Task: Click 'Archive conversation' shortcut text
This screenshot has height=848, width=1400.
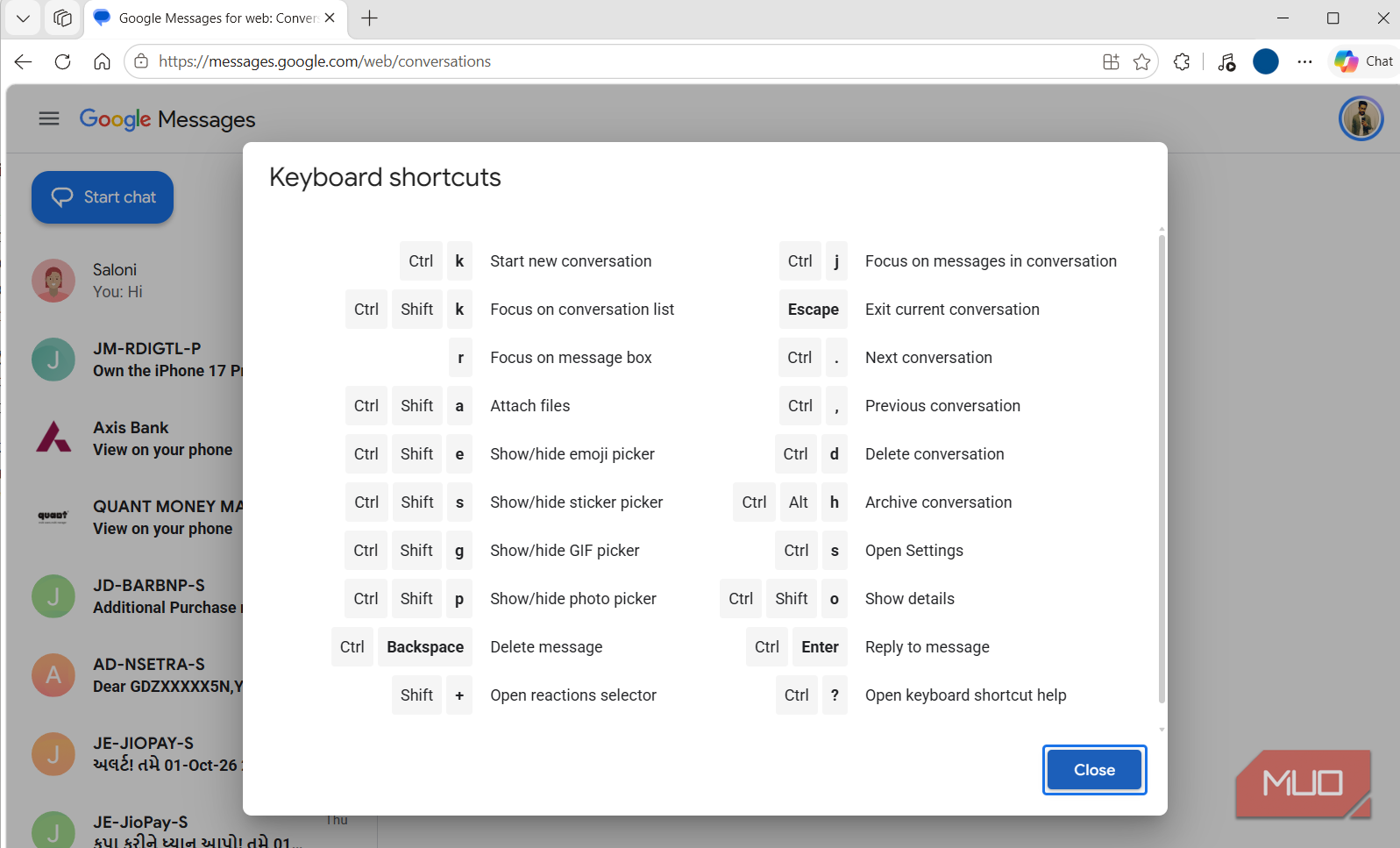Action: pyautogui.click(x=938, y=502)
